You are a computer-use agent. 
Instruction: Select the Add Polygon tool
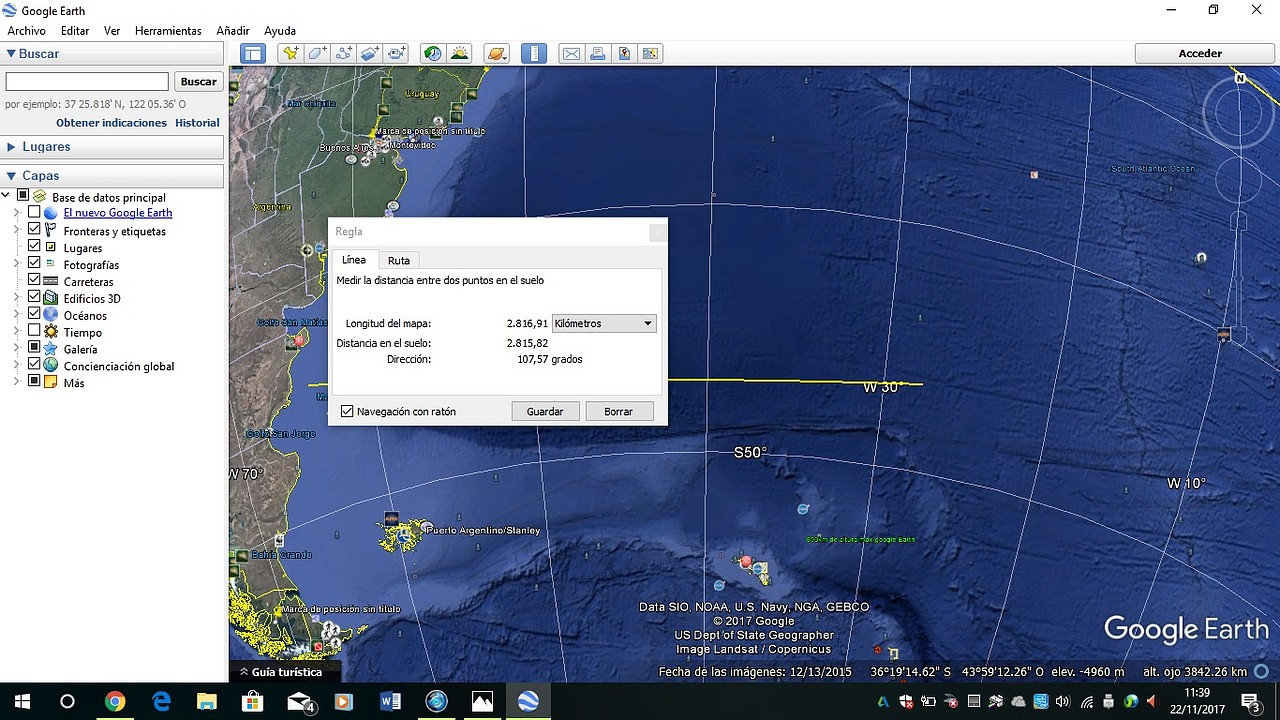tap(317, 54)
